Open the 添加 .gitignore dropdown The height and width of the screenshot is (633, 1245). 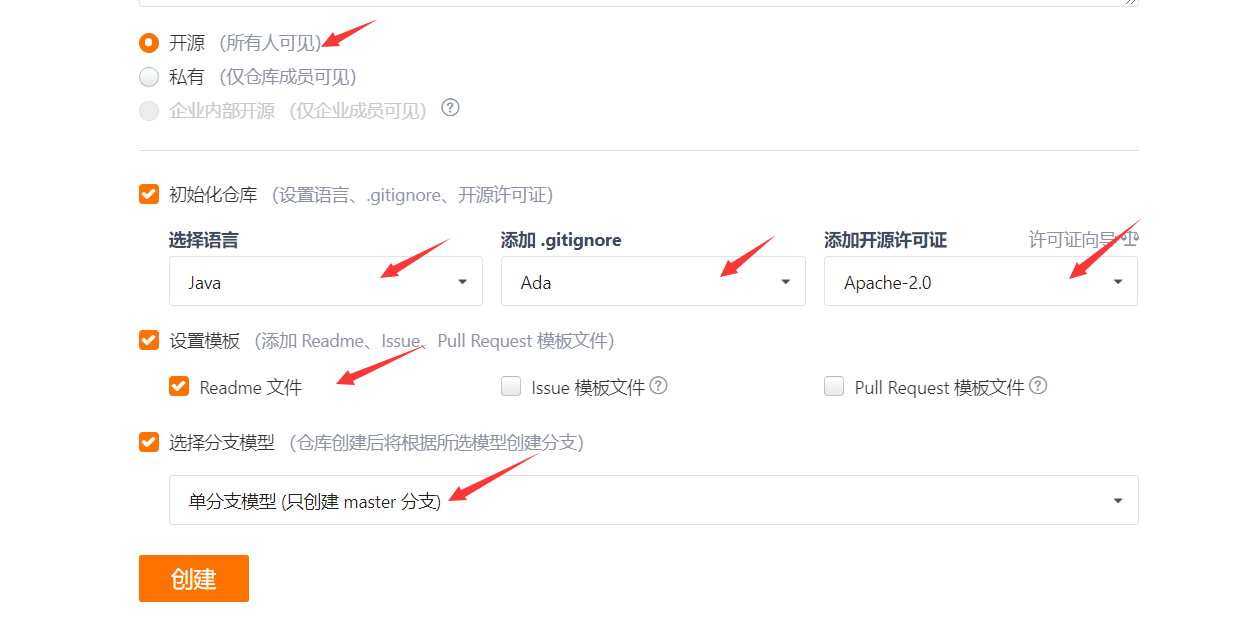tap(653, 281)
